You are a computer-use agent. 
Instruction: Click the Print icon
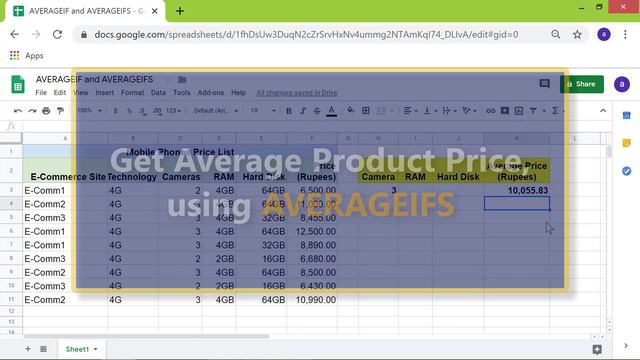[x=46, y=111]
